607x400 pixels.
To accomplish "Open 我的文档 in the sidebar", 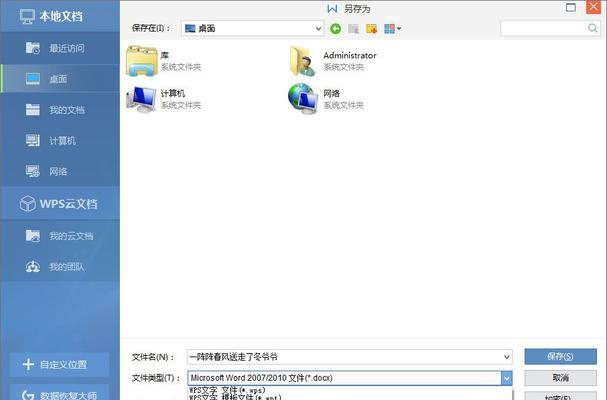I will [60, 110].
